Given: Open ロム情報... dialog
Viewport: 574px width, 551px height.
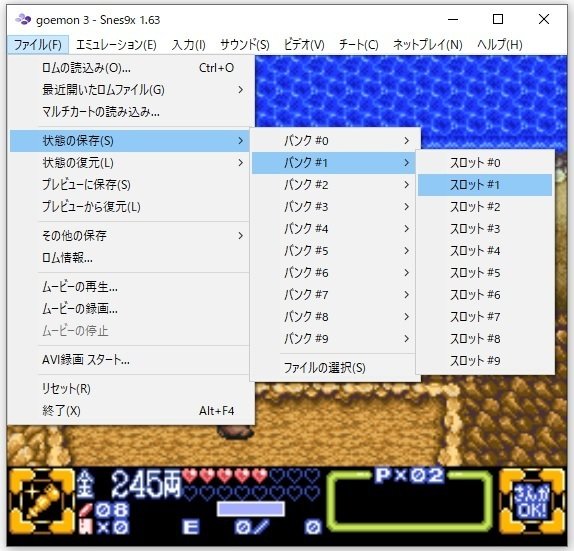Looking at the screenshot, I should (131, 258).
